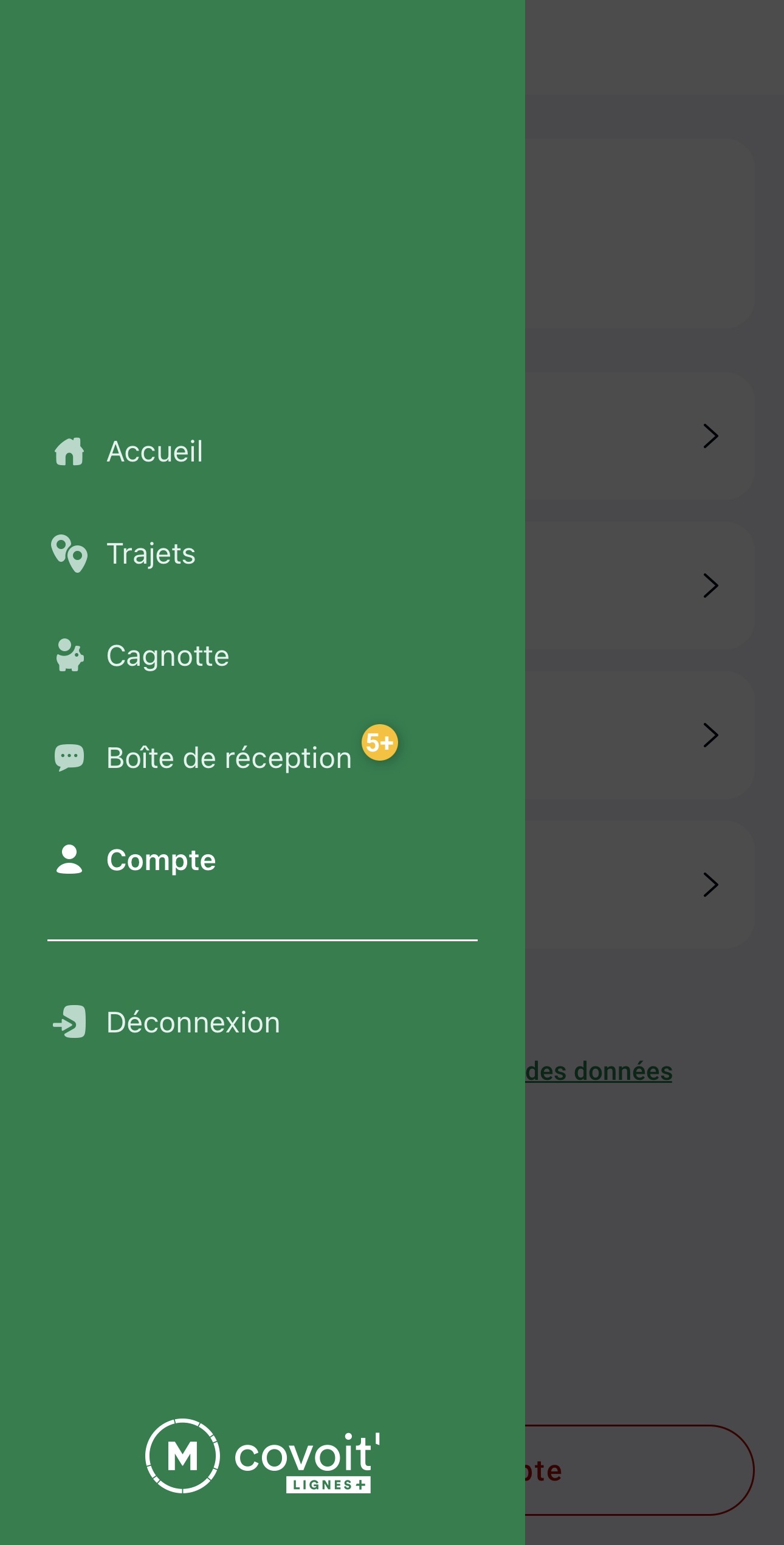Screen dimensions: 784x1545
Task: Open the second chevron arrow row
Action: click(710, 586)
